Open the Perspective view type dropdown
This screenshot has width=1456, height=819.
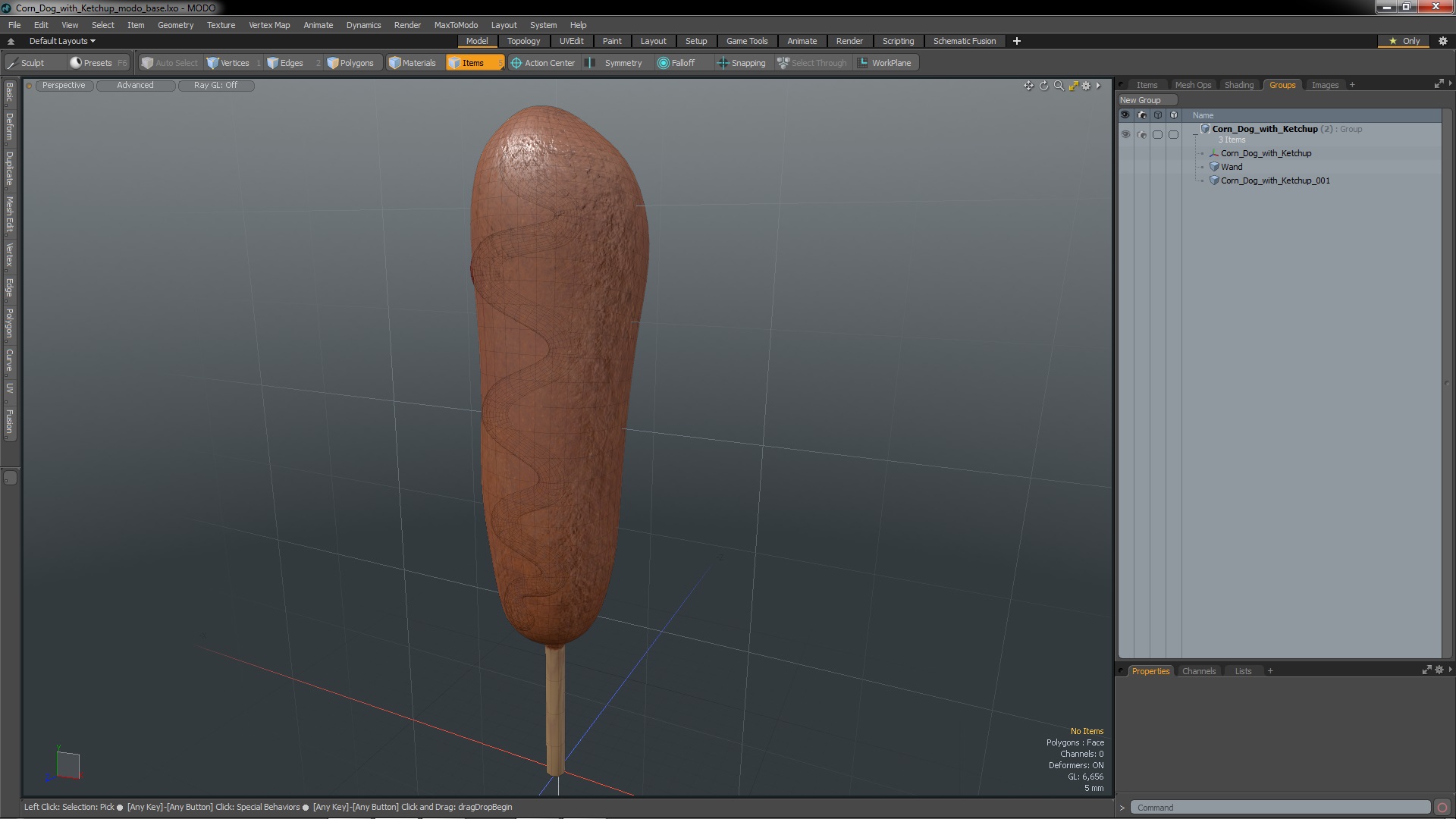[64, 85]
